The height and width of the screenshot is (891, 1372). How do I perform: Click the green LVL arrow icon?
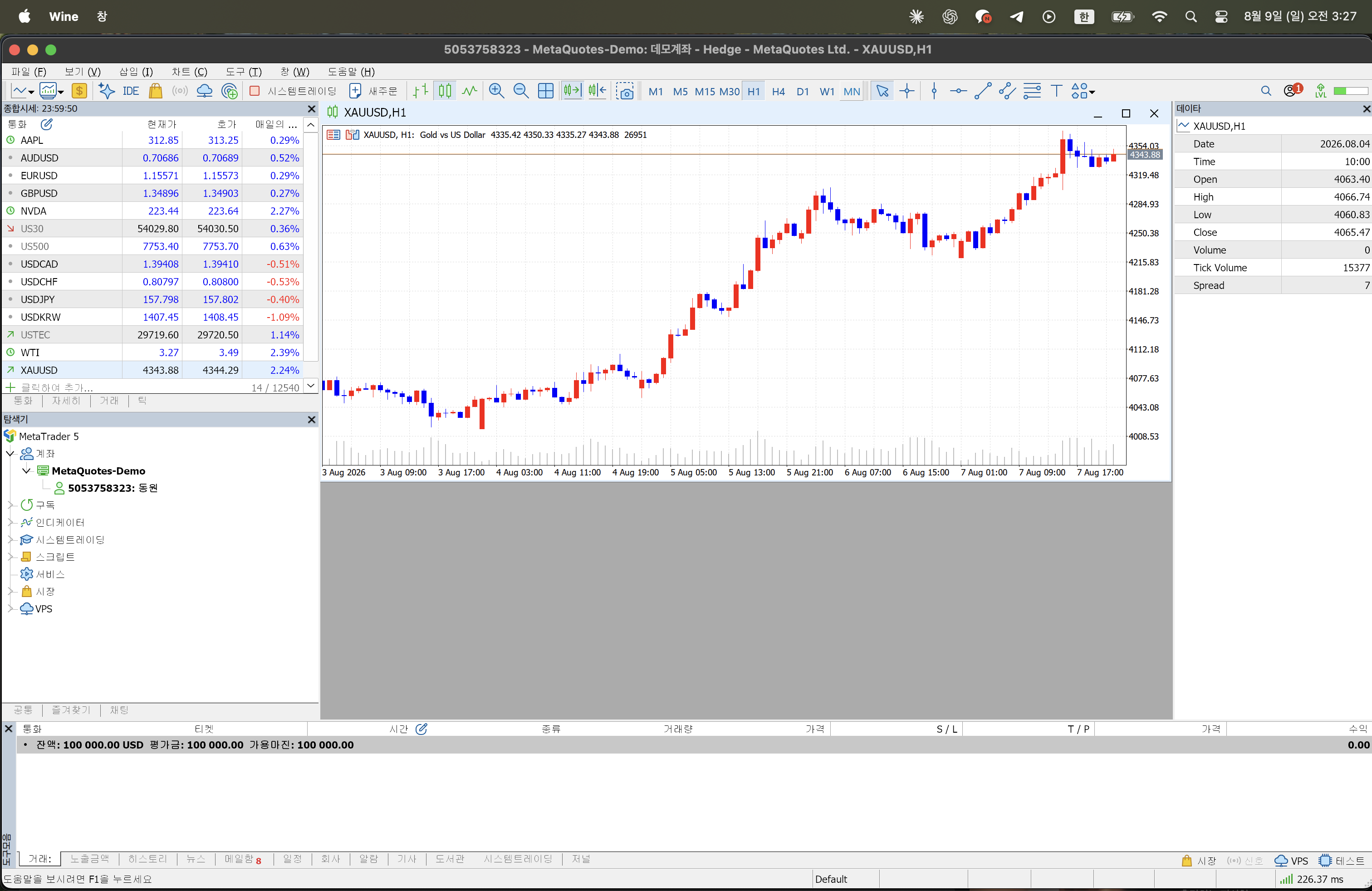(x=1321, y=90)
